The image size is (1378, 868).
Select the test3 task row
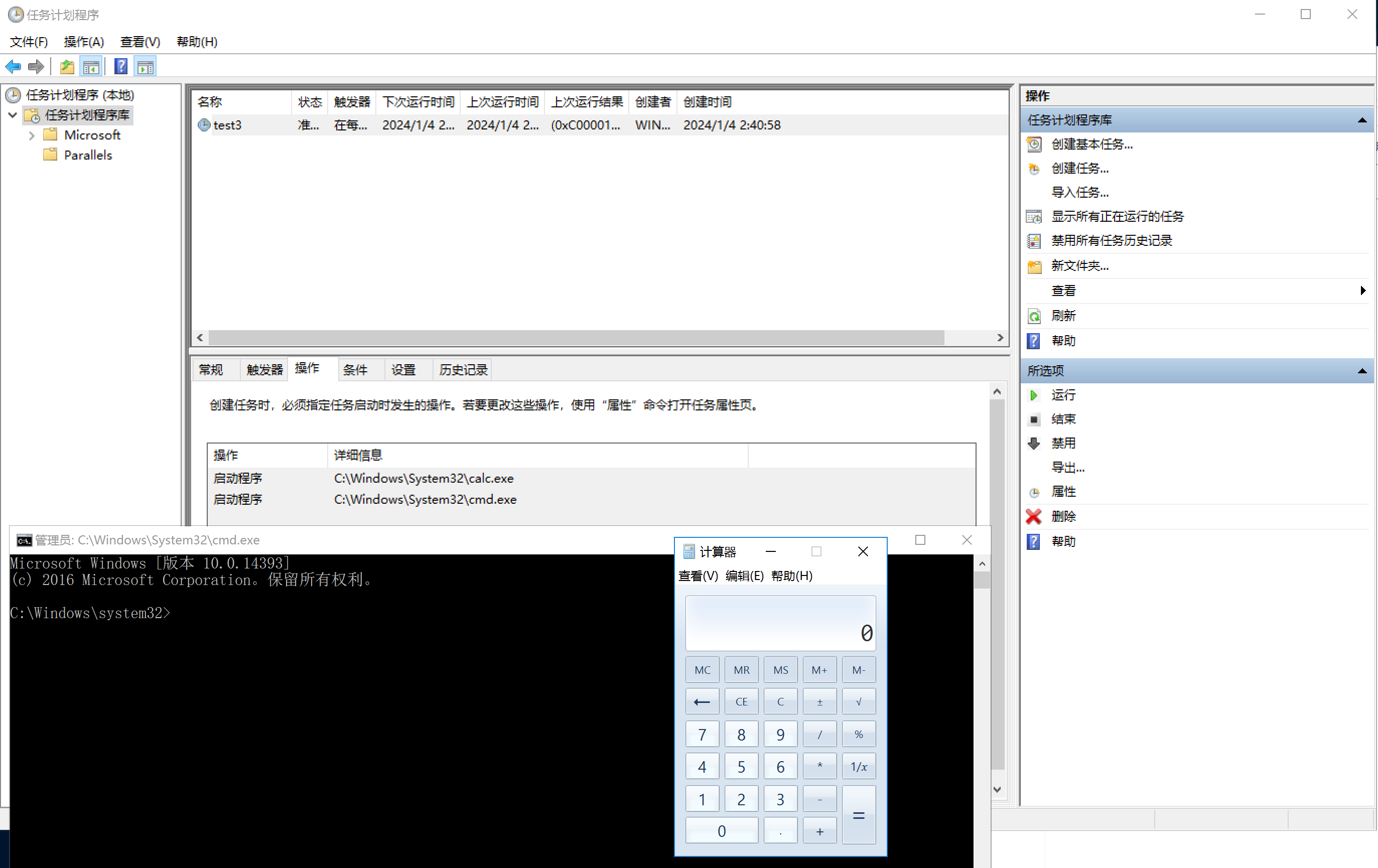227,125
